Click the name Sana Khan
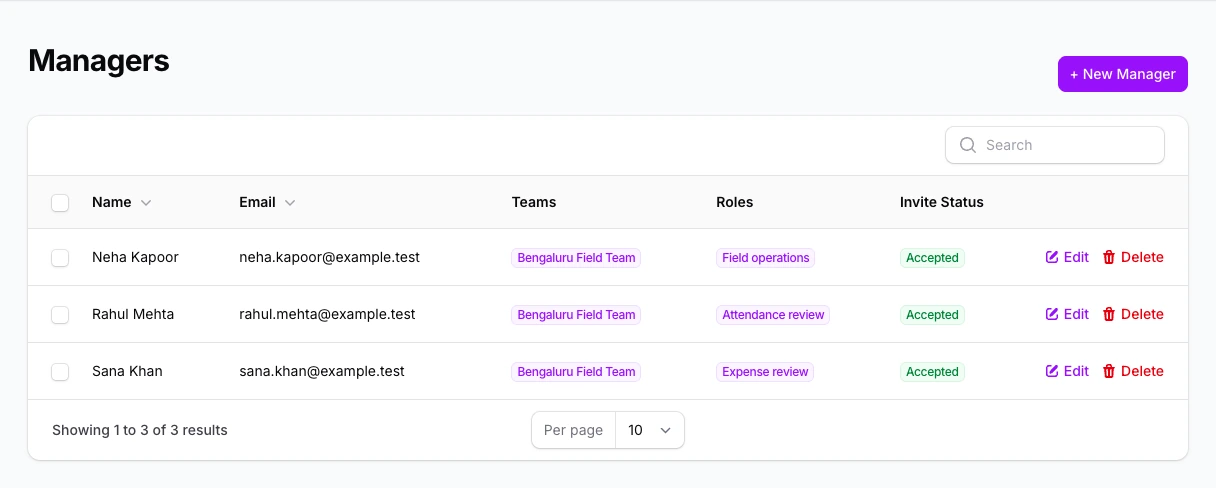This screenshot has width=1216, height=488. click(x=127, y=371)
